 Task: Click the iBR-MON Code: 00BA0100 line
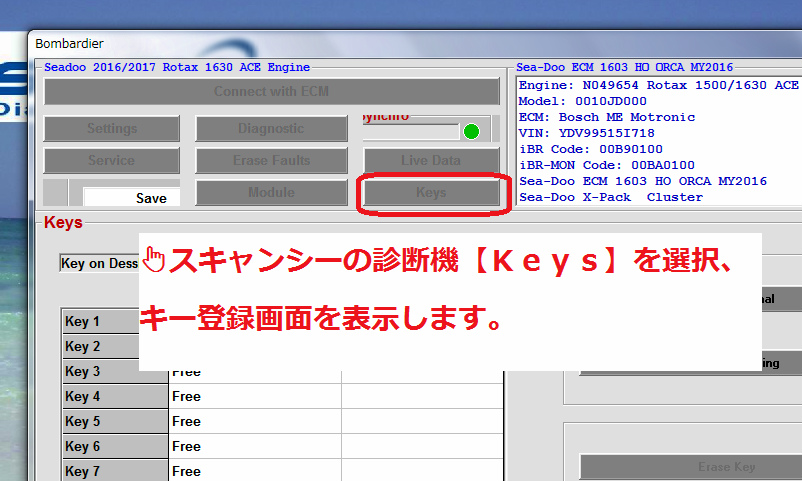(607, 165)
